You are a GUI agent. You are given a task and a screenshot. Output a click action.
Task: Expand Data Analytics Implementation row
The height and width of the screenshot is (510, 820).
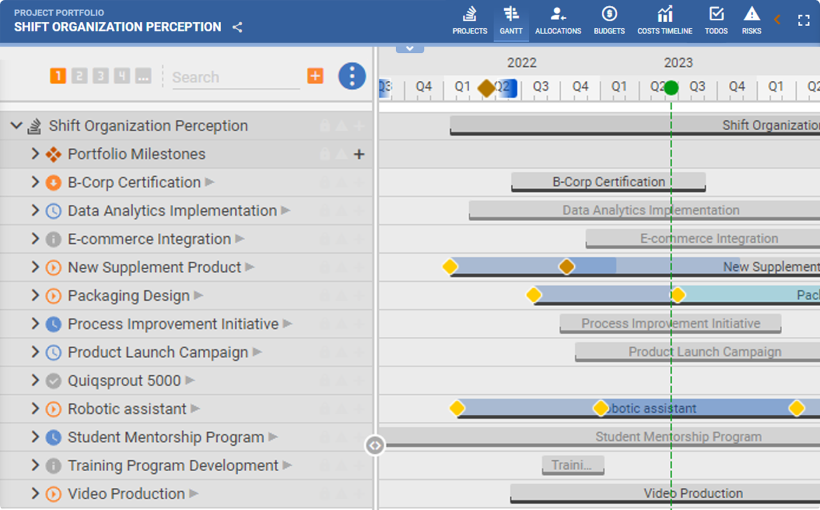(x=35, y=210)
